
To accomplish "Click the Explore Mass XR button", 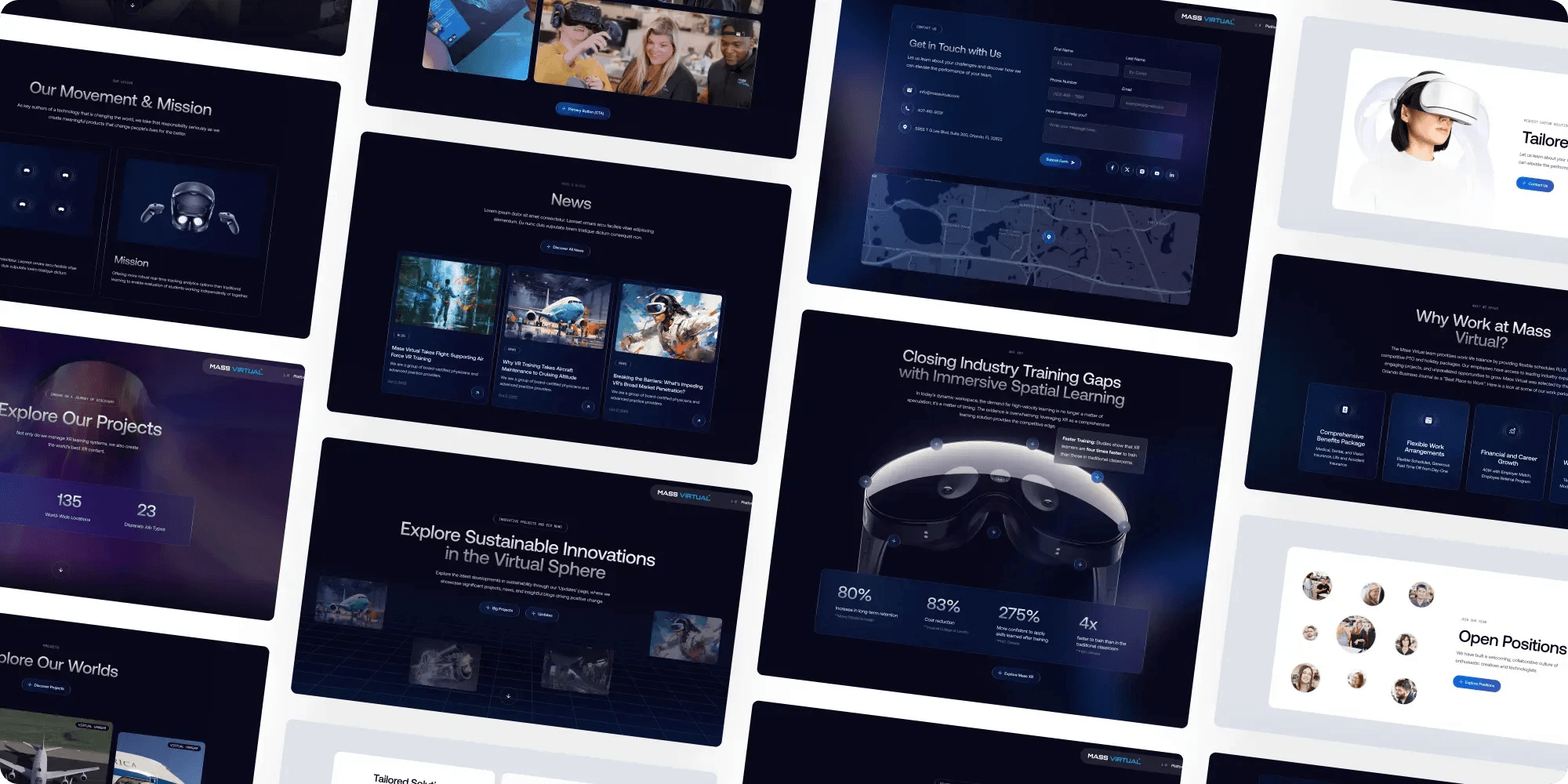I will (1015, 674).
